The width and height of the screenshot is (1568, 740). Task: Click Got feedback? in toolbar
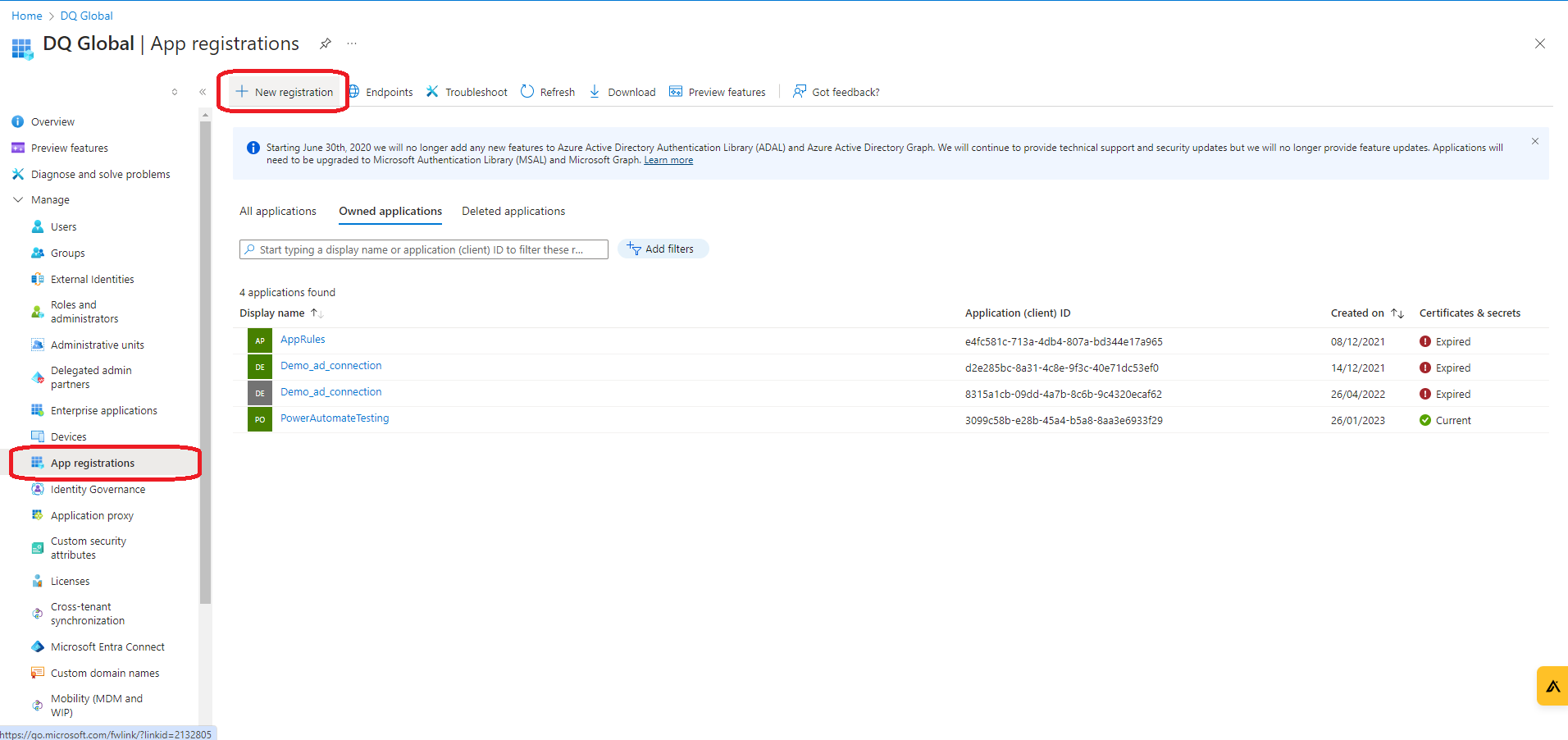click(x=836, y=92)
